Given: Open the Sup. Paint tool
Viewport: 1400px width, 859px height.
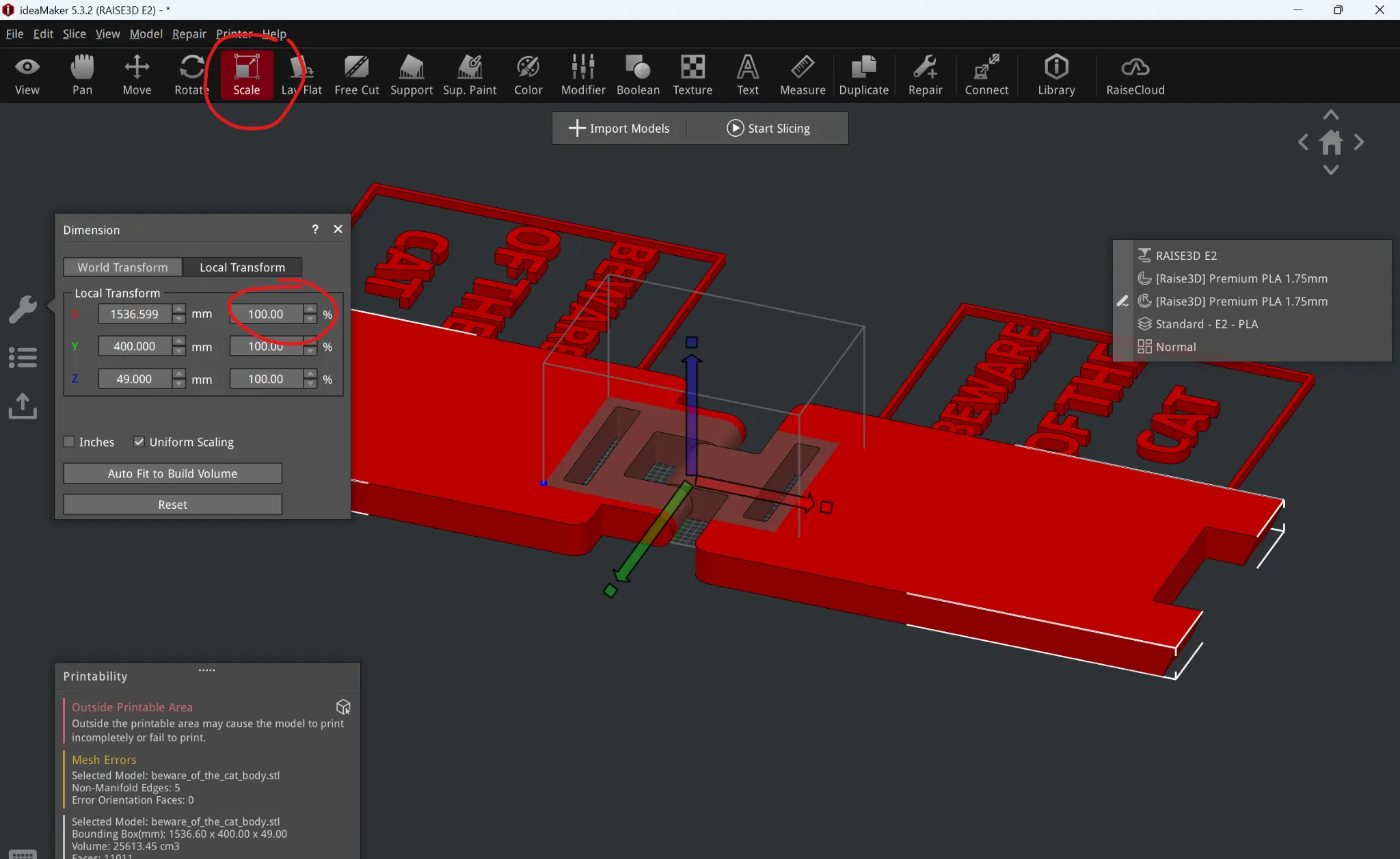Looking at the screenshot, I should pos(470,75).
